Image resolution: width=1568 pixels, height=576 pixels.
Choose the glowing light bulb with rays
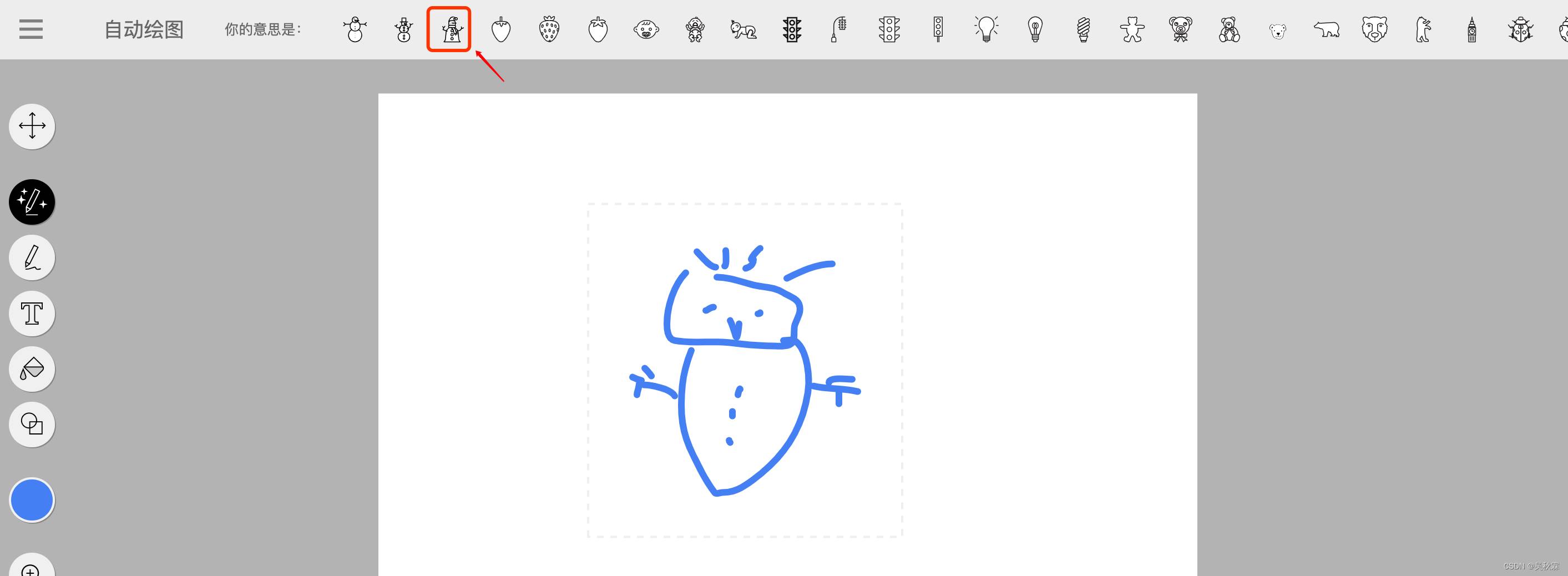(x=986, y=29)
